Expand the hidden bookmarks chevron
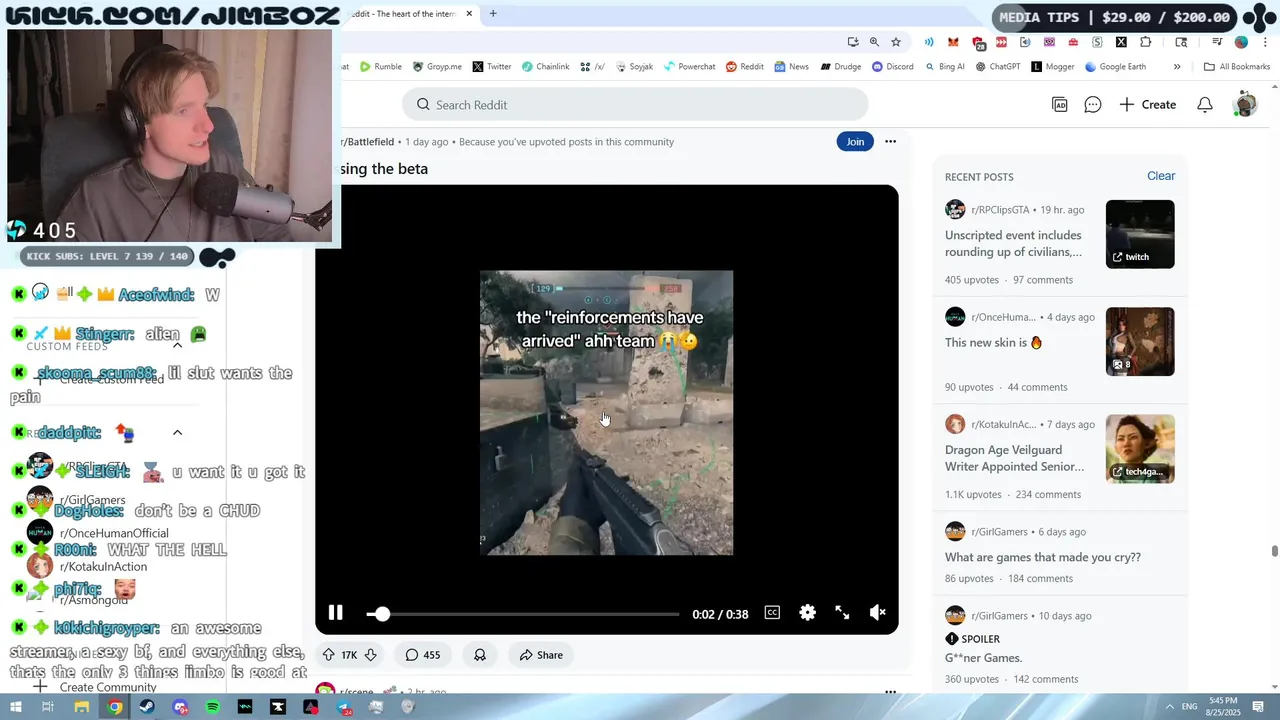 (1177, 67)
